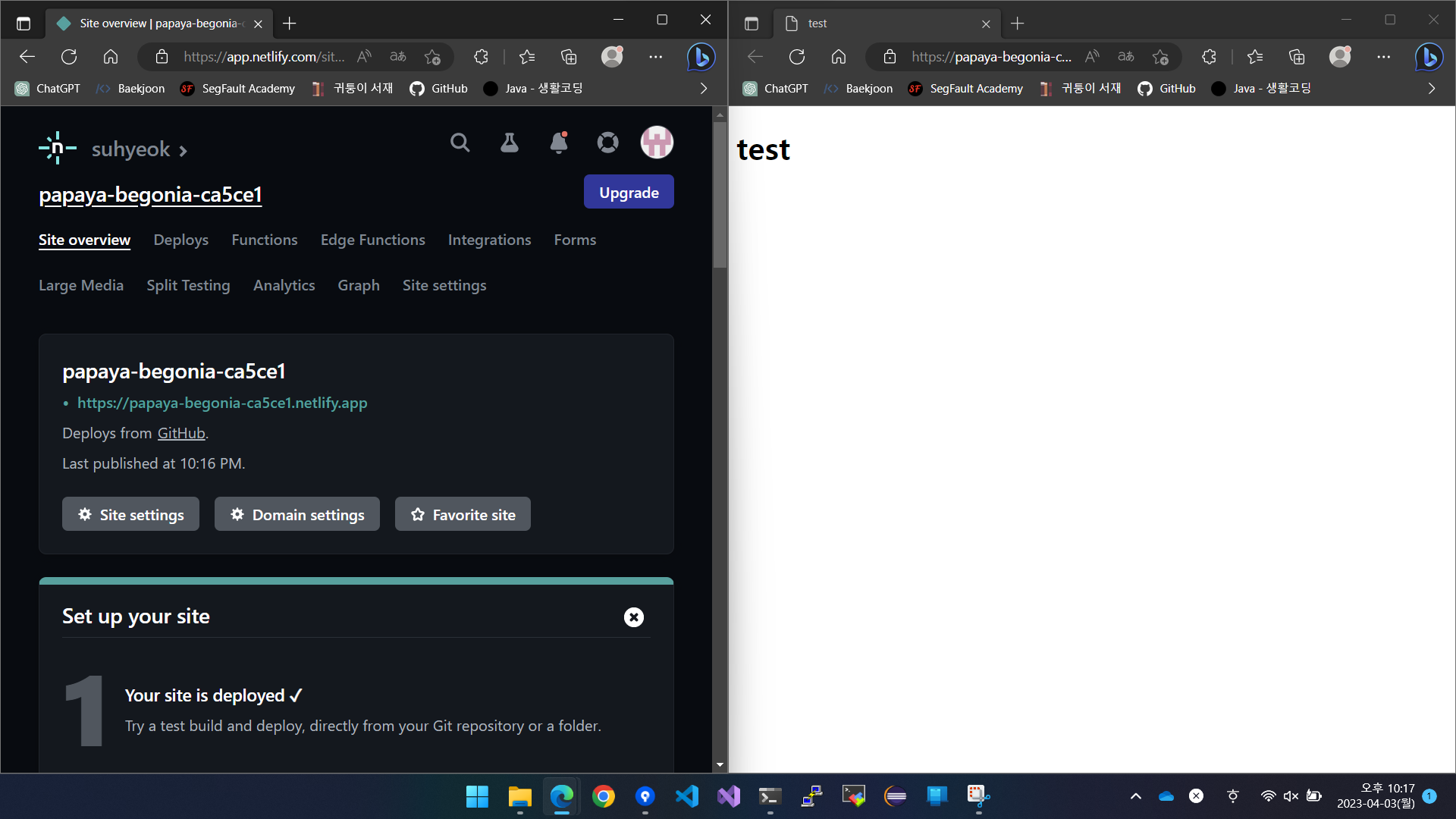Click the Netlify logo icon
Image resolution: width=1456 pixels, height=819 pixels.
click(58, 149)
